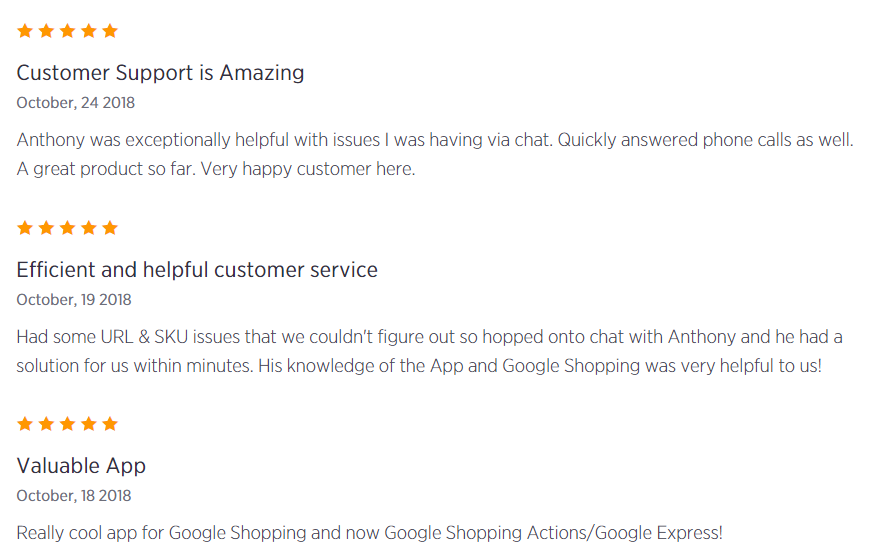
Task: Click the October, 24 2018 date
Action: (76, 103)
